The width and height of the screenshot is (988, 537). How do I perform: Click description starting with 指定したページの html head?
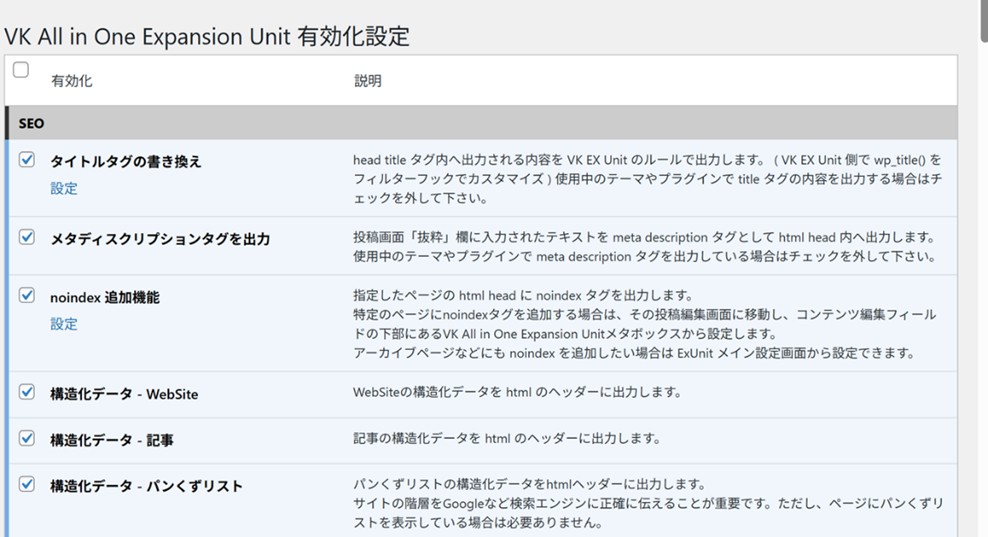pyautogui.click(x=645, y=324)
